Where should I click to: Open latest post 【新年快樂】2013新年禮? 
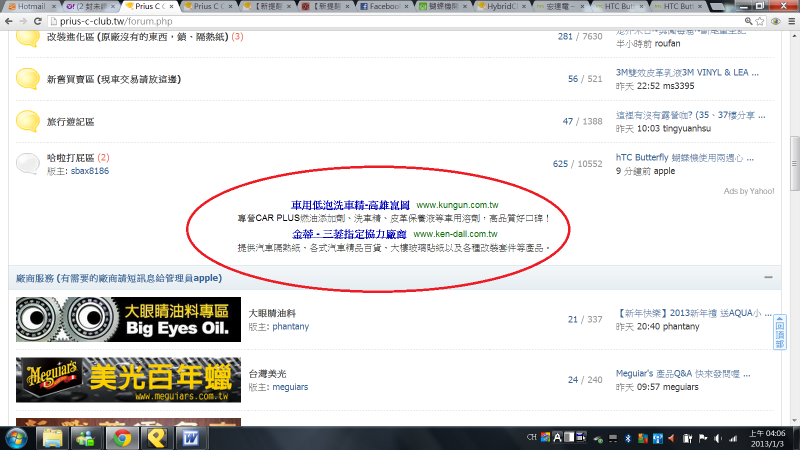[x=693, y=313]
